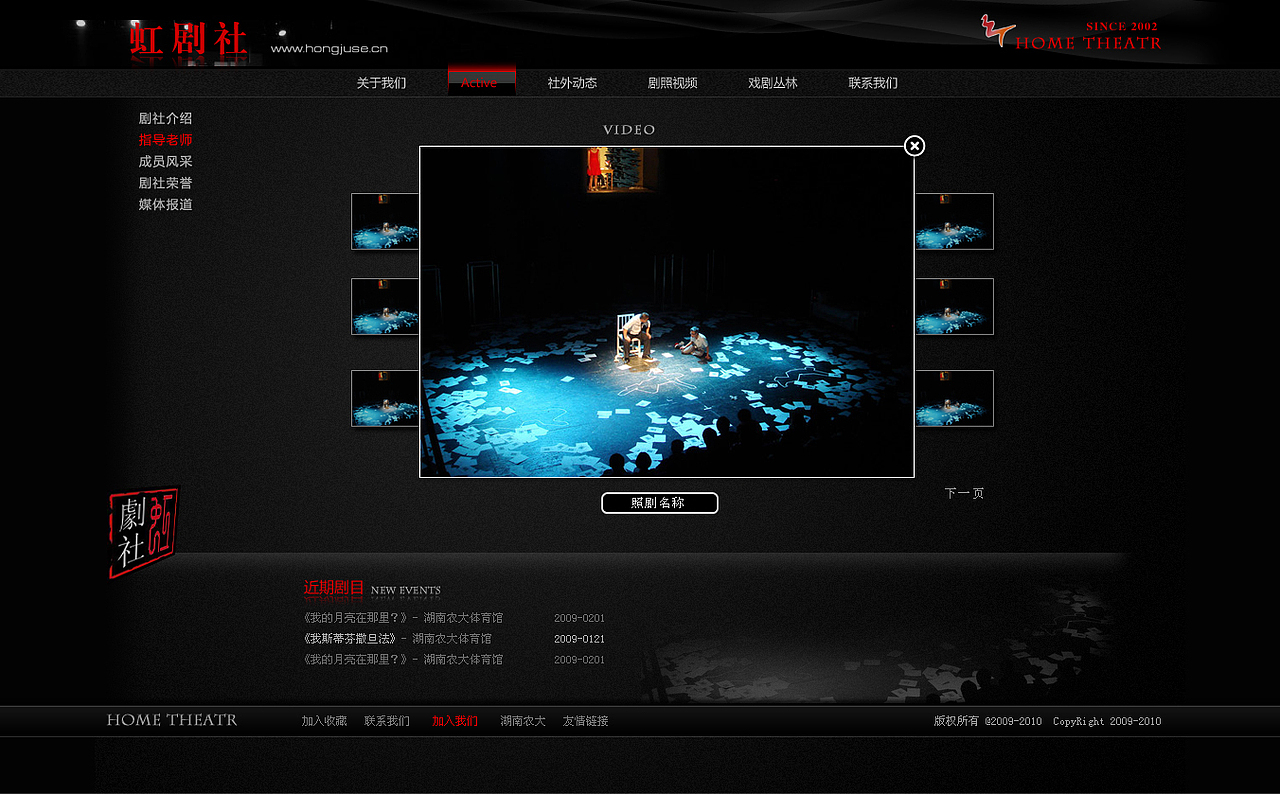Click the 照剧名称 caption button
The width and height of the screenshot is (1280, 794).
point(660,503)
